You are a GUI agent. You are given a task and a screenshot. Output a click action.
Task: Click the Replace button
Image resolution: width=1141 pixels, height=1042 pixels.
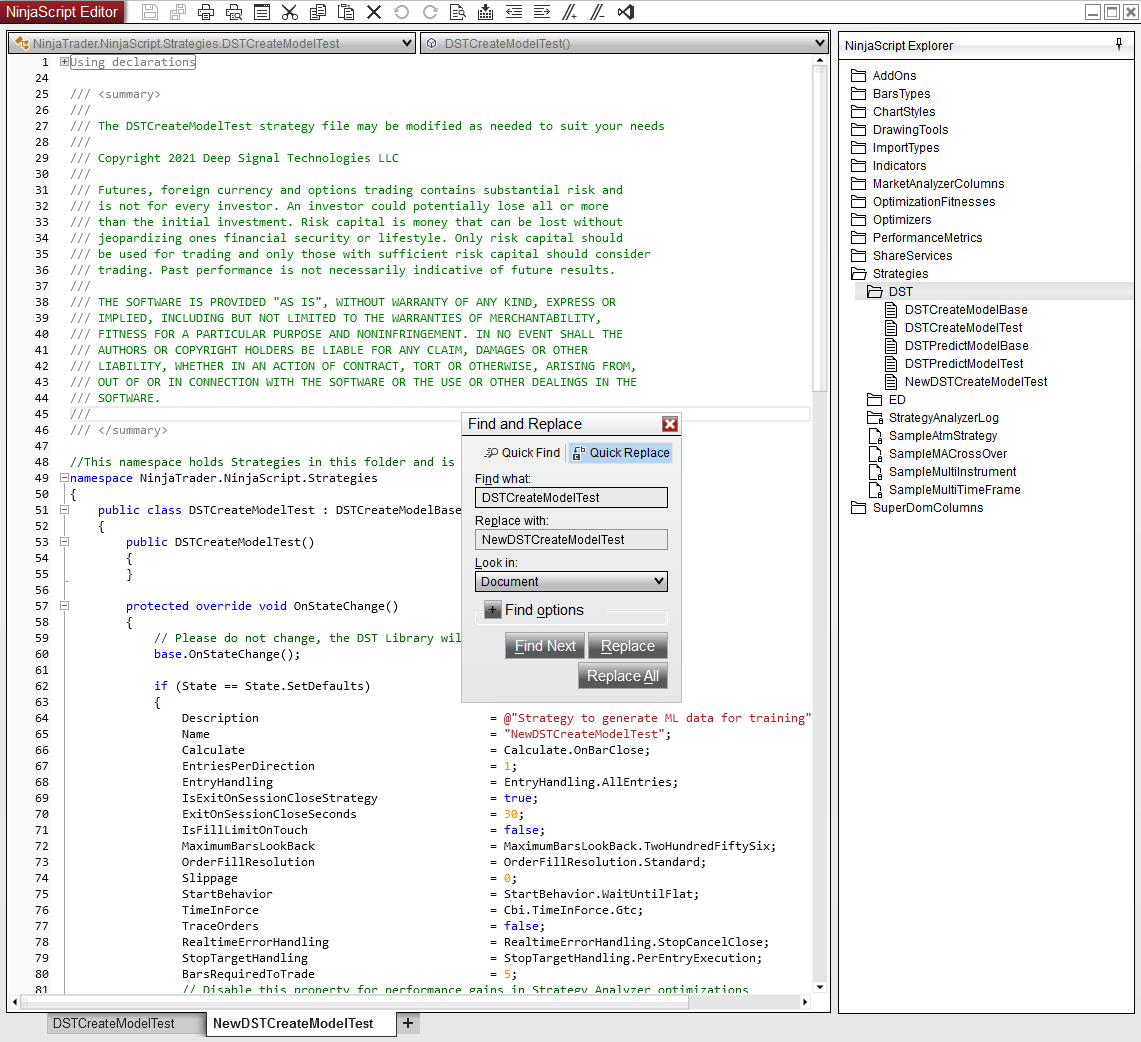pyautogui.click(x=627, y=646)
